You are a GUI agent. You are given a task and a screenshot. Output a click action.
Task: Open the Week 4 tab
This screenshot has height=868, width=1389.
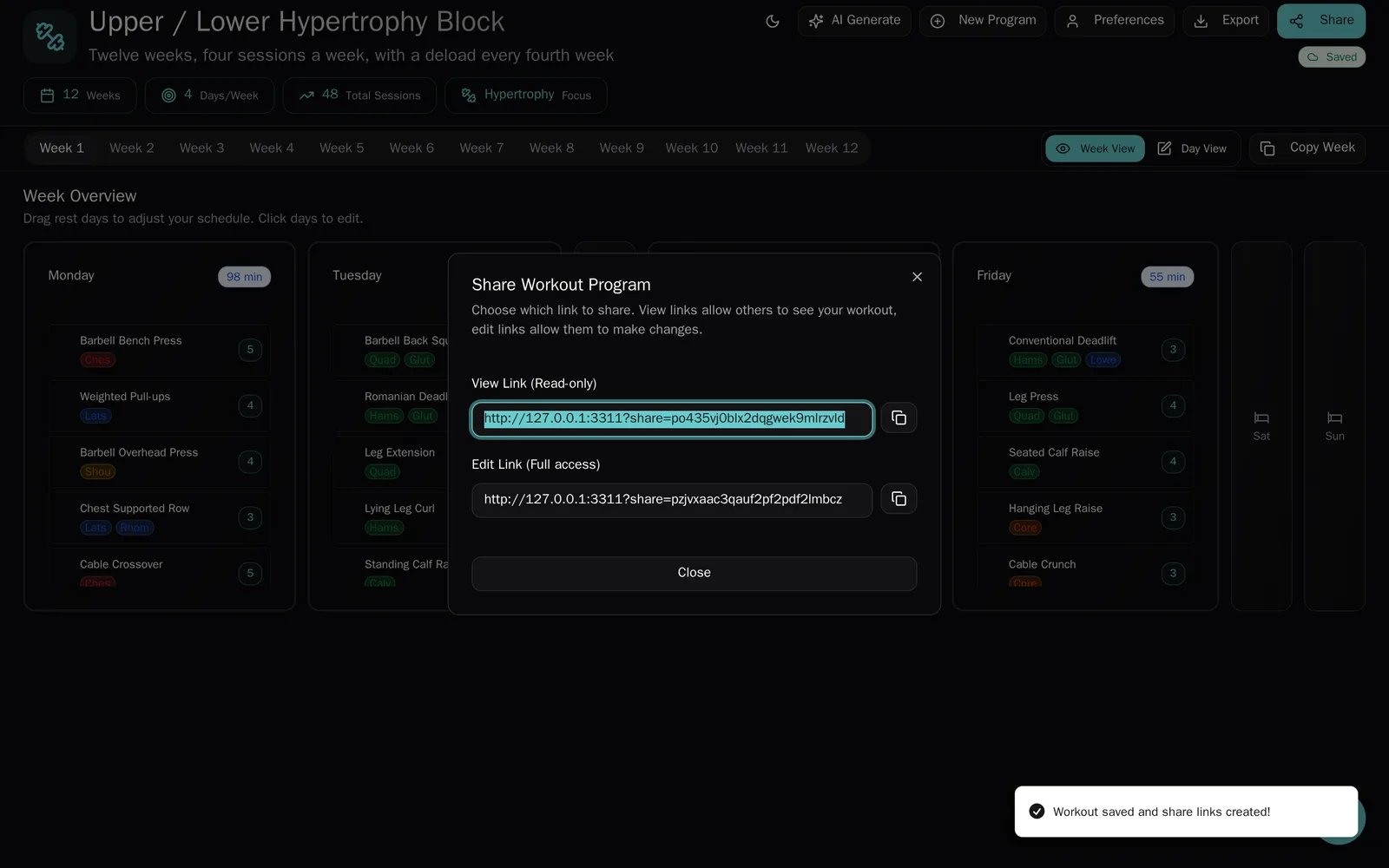[272, 148]
